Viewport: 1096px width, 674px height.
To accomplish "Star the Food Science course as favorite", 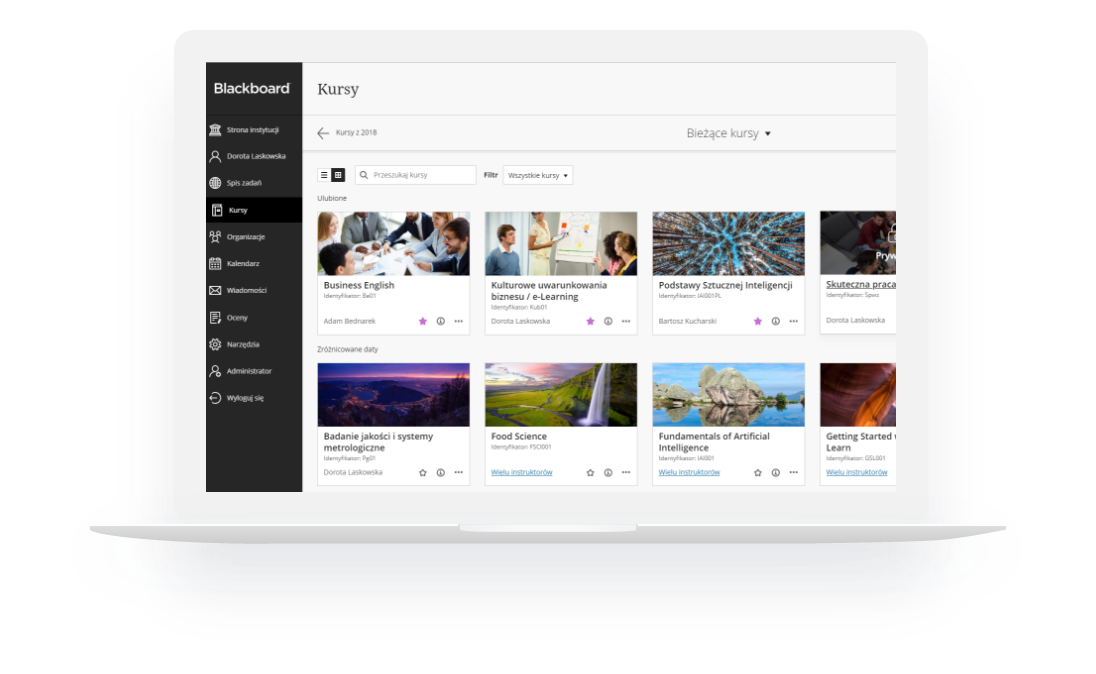I will pyautogui.click(x=590, y=472).
